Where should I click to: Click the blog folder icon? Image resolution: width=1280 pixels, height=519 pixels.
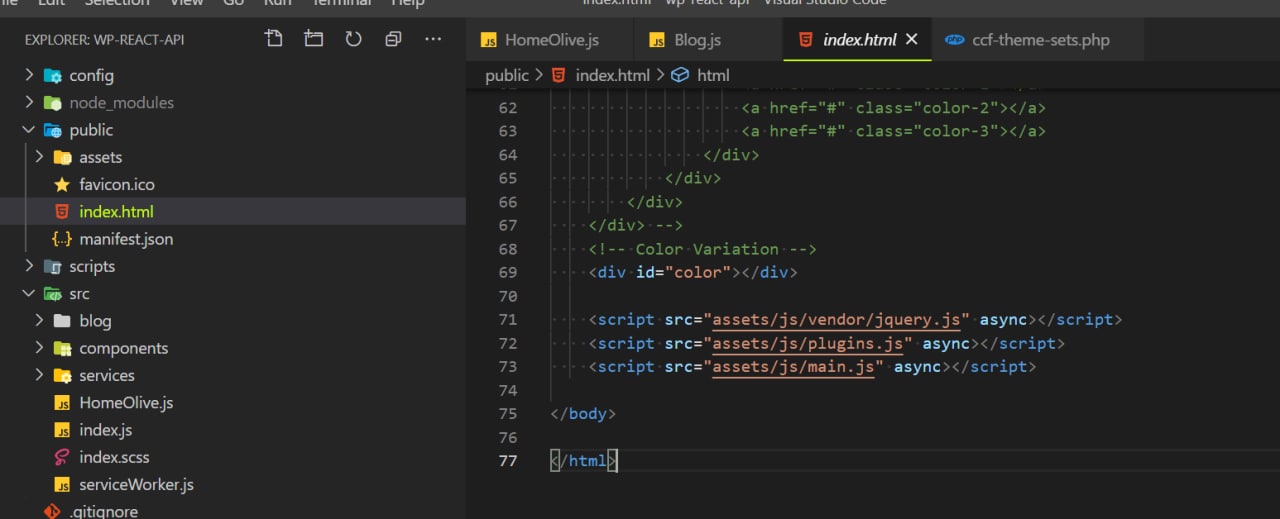pos(62,321)
